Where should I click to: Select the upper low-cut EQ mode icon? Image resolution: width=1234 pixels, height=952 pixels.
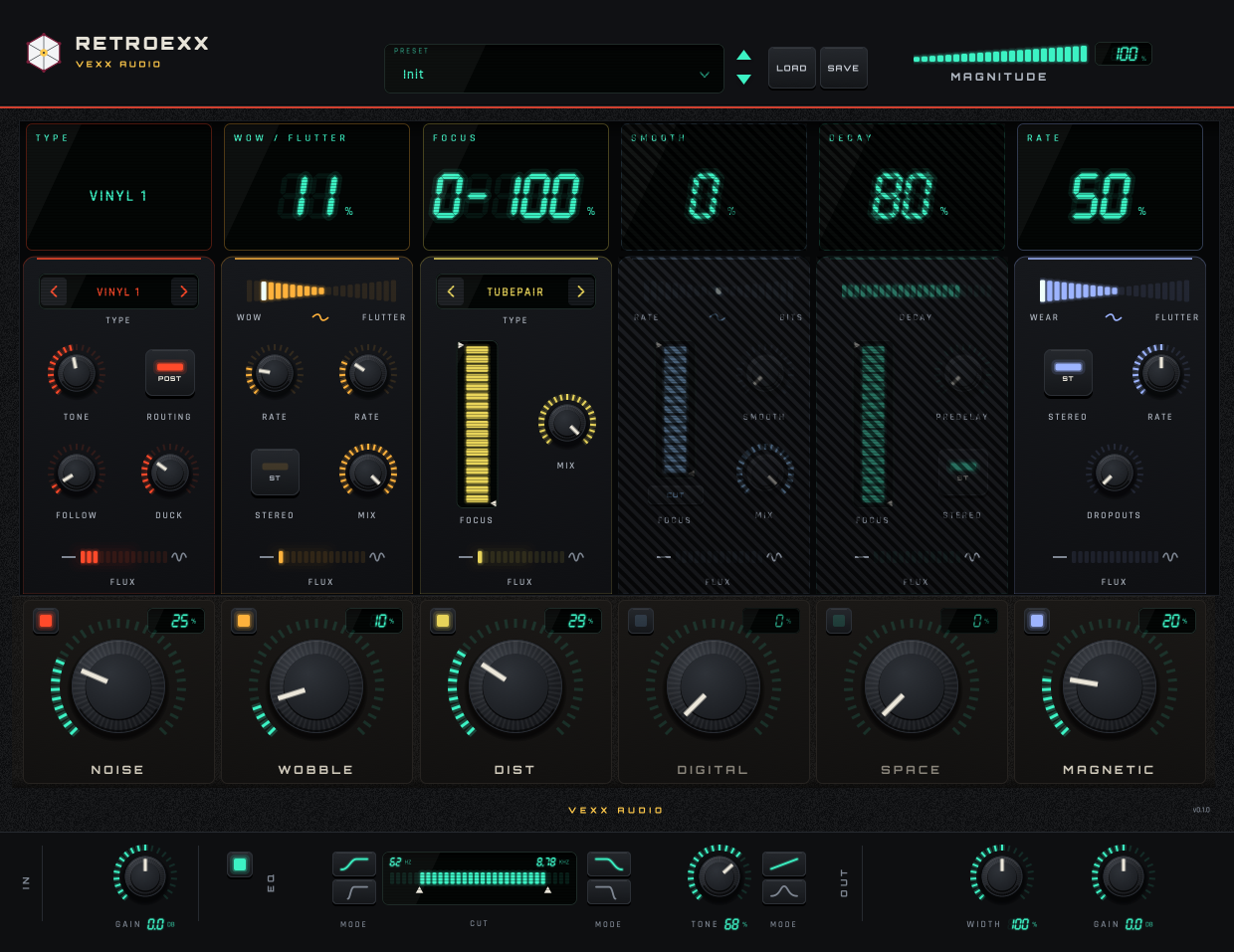(354, 863)
